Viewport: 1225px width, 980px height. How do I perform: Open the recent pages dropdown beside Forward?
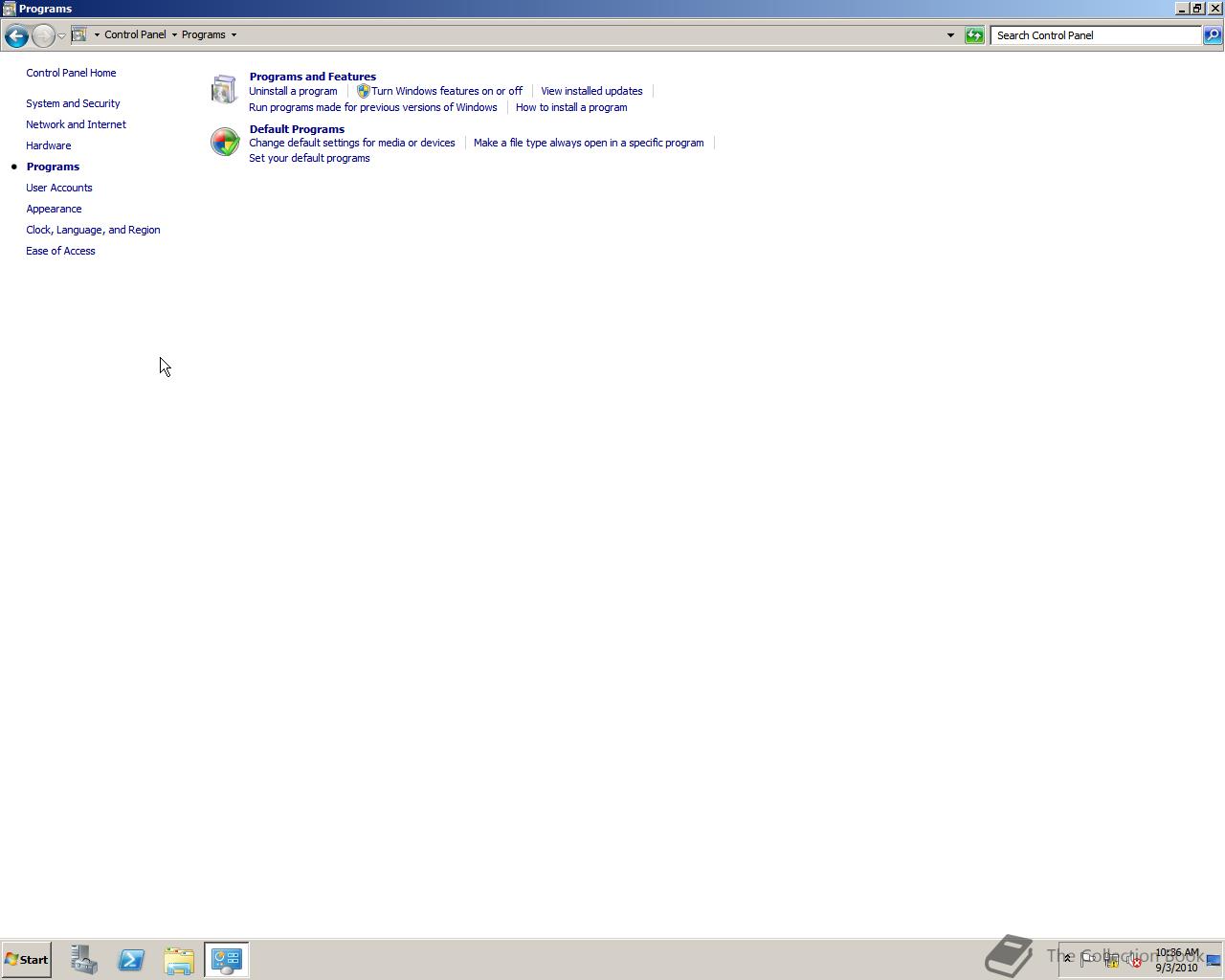pyautogui.click(x=61, y=35)
